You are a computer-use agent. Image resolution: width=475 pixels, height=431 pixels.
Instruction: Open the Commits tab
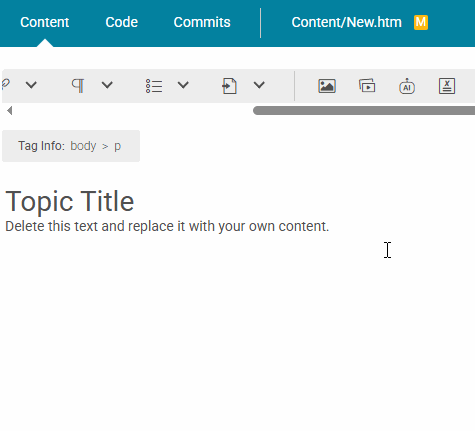coord(202,22)
